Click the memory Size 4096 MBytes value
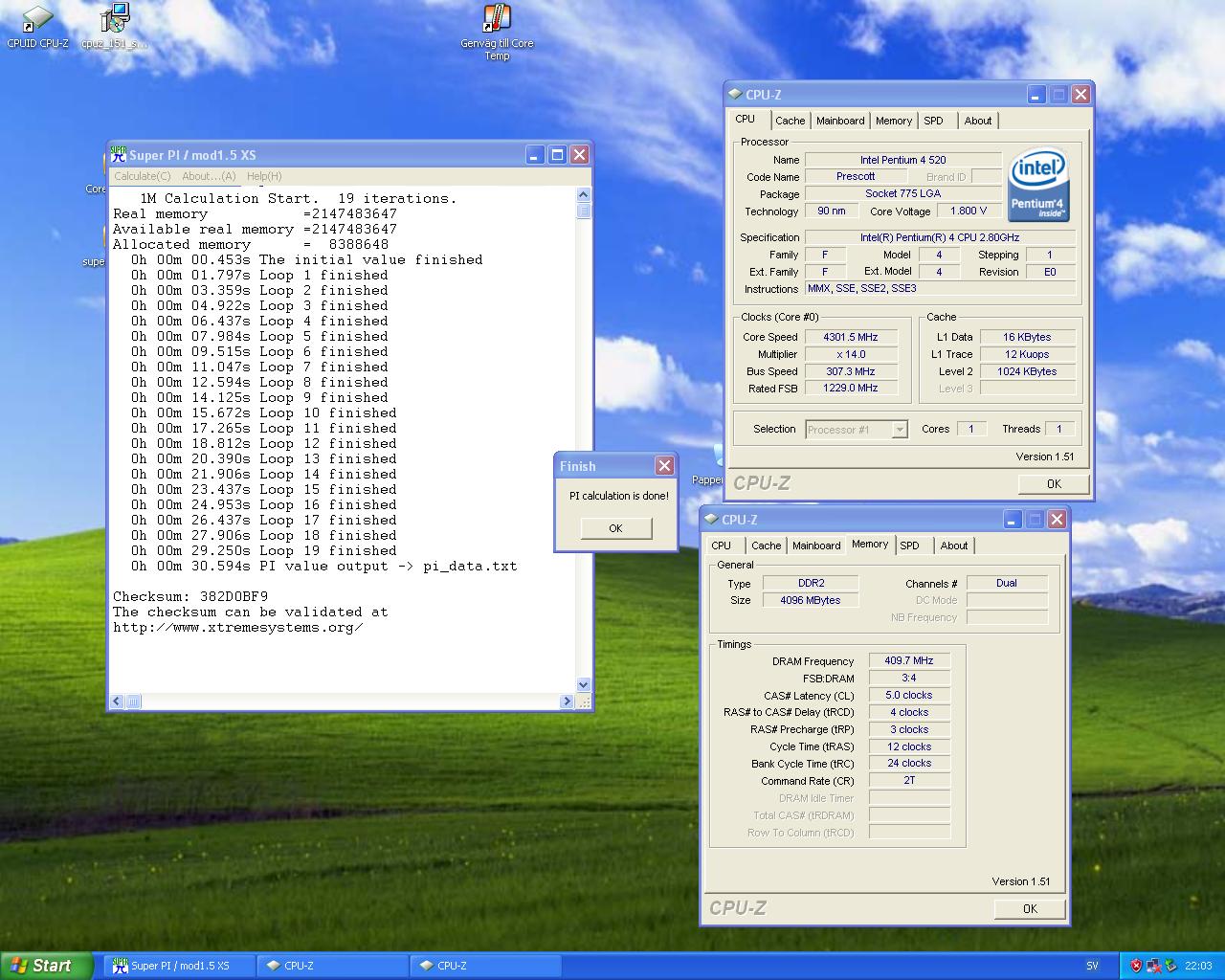The width and height of the screenshot is (1225, 980). (811, 600)
